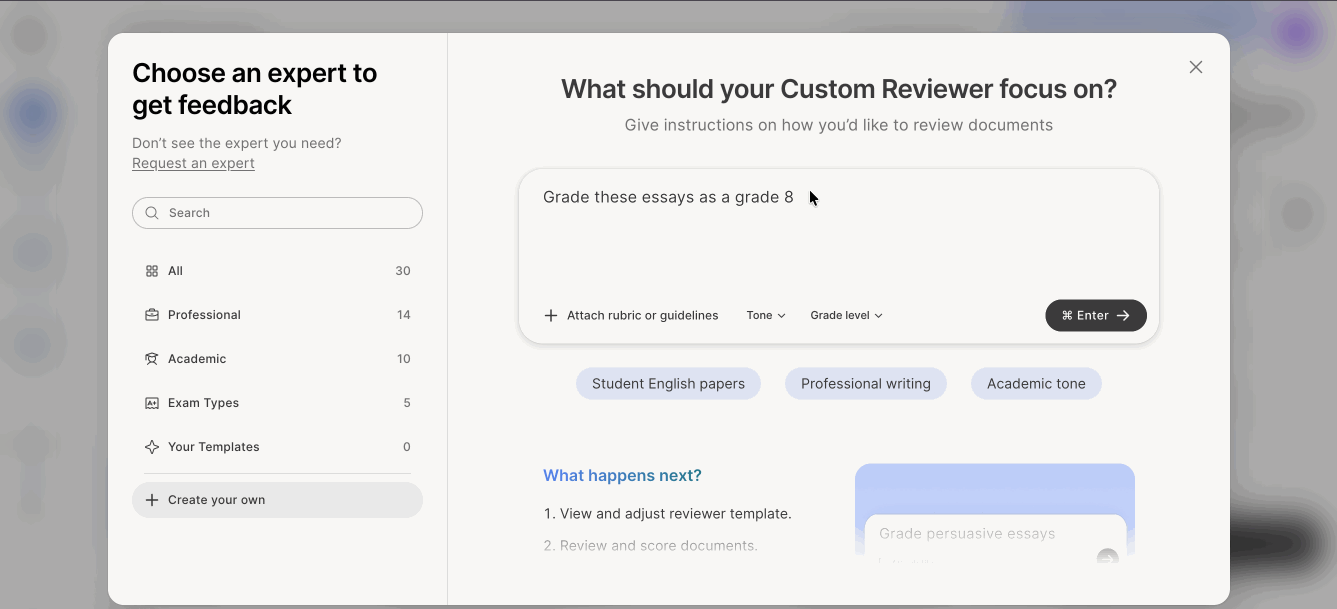The image size is (1337, 609).
Task: Click the Professional briefcase icon
Action: [x=152, y=315]
